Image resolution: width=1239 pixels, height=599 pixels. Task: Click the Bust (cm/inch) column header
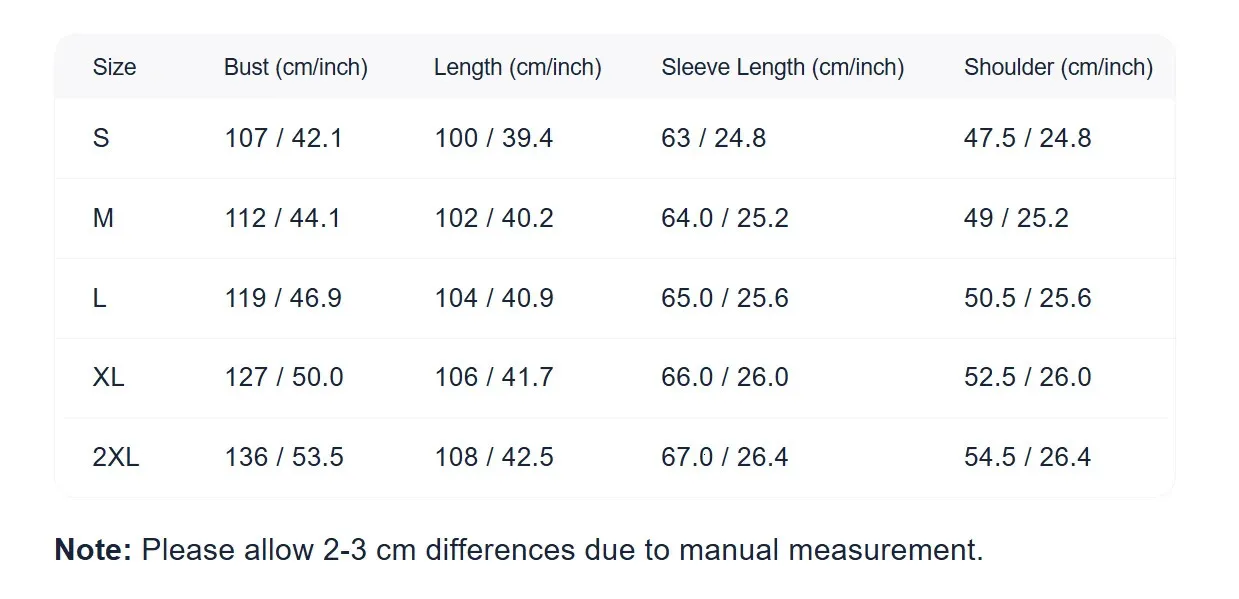(295, 68)
